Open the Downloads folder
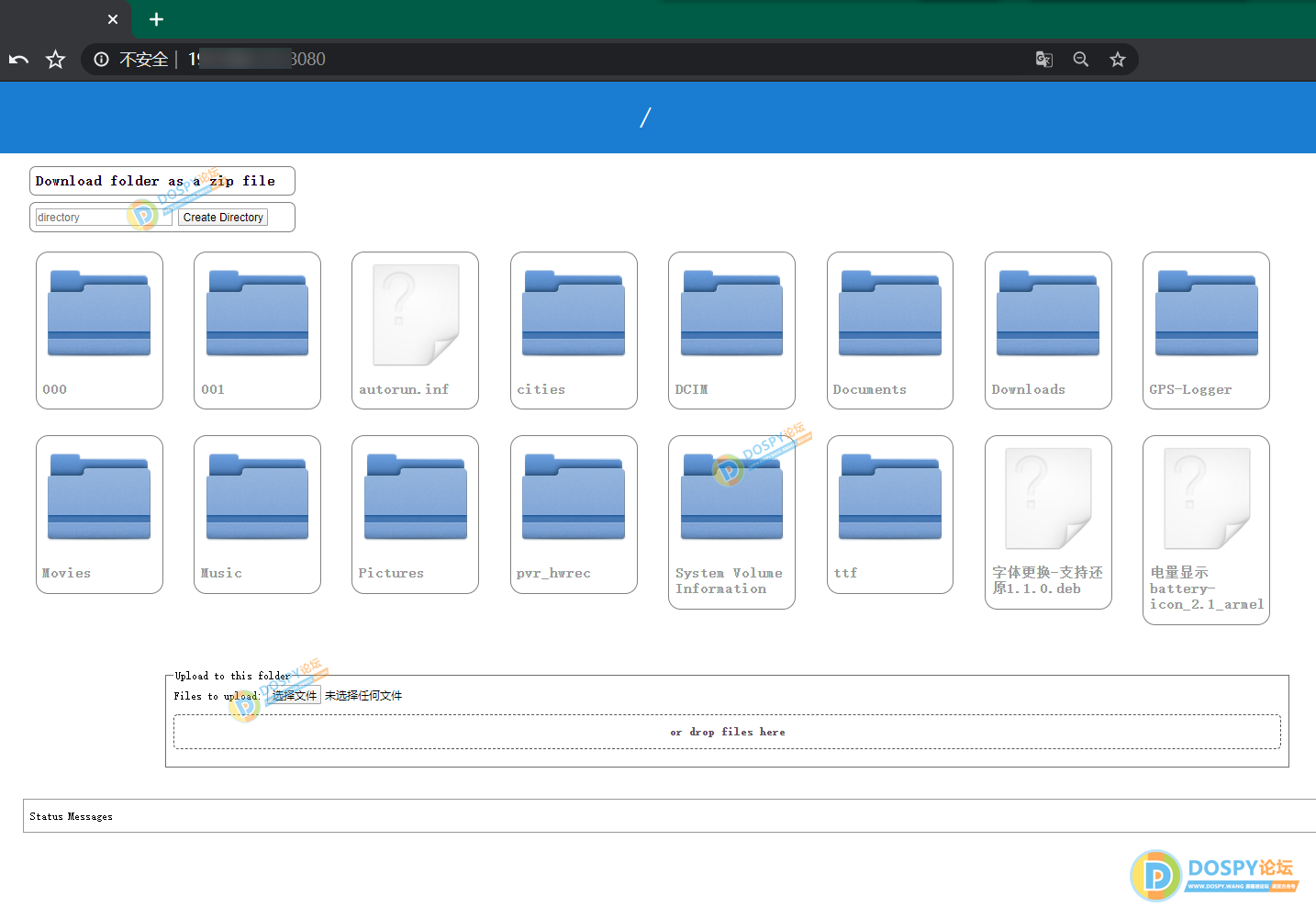1316x908 pixels. tap(1047, 314)
